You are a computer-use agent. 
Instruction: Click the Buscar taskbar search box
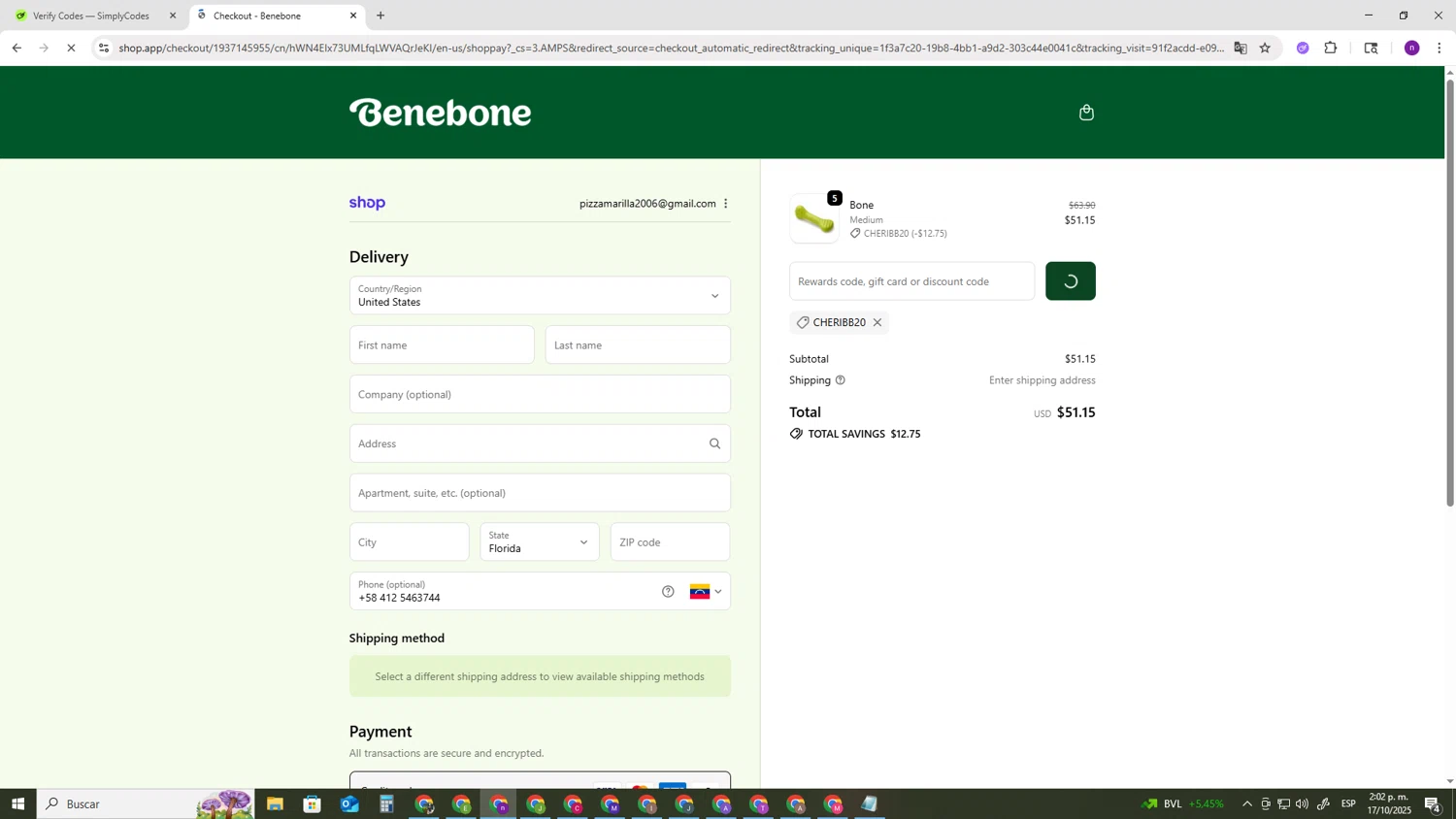click(146, 804)
